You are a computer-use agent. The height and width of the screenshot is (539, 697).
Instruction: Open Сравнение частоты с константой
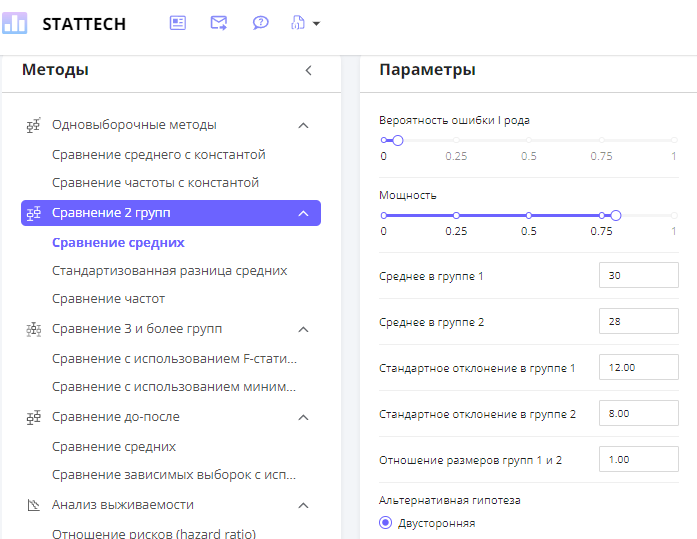[x=155, y=183]
